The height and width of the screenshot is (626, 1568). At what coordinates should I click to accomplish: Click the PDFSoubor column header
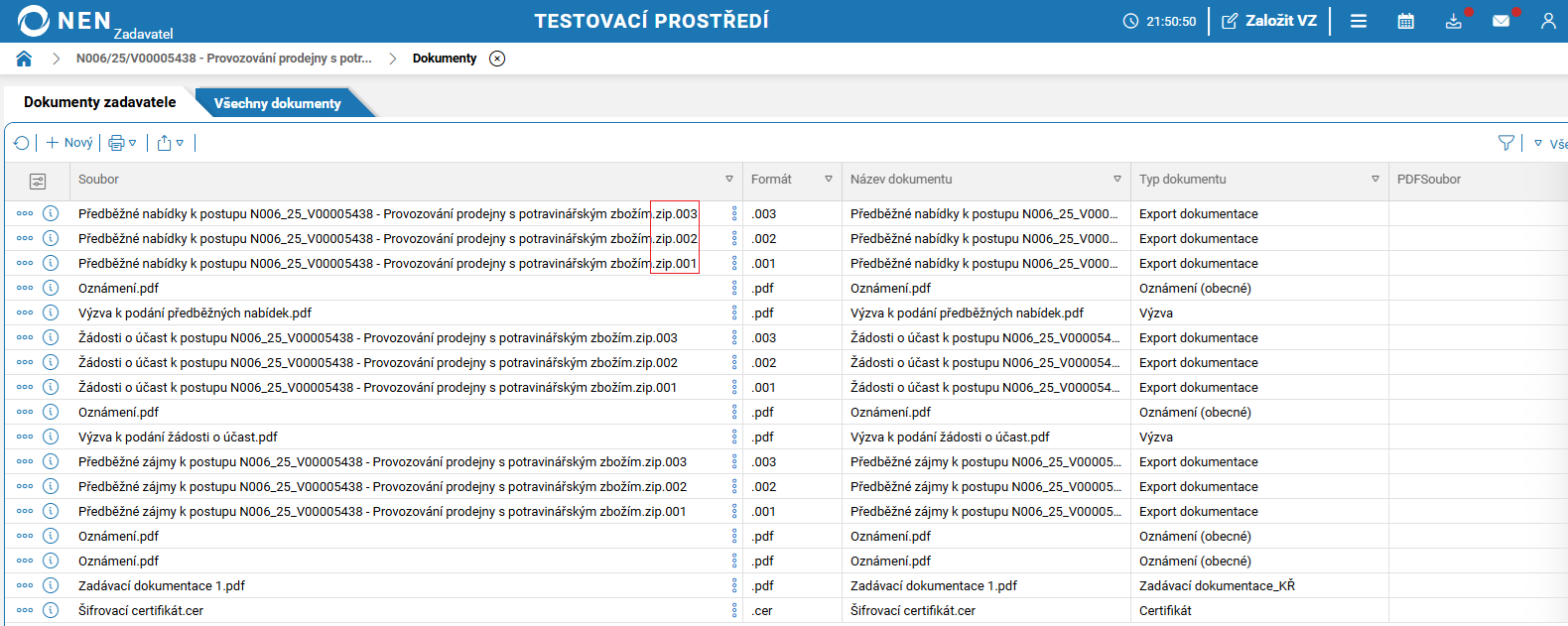click(1429, 180)
